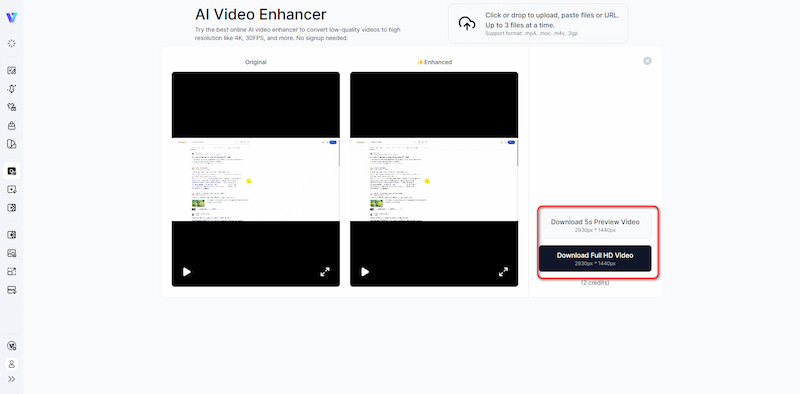Play the Enhanced video
Screen dimensions: 800x394
(x=365, y=272)
